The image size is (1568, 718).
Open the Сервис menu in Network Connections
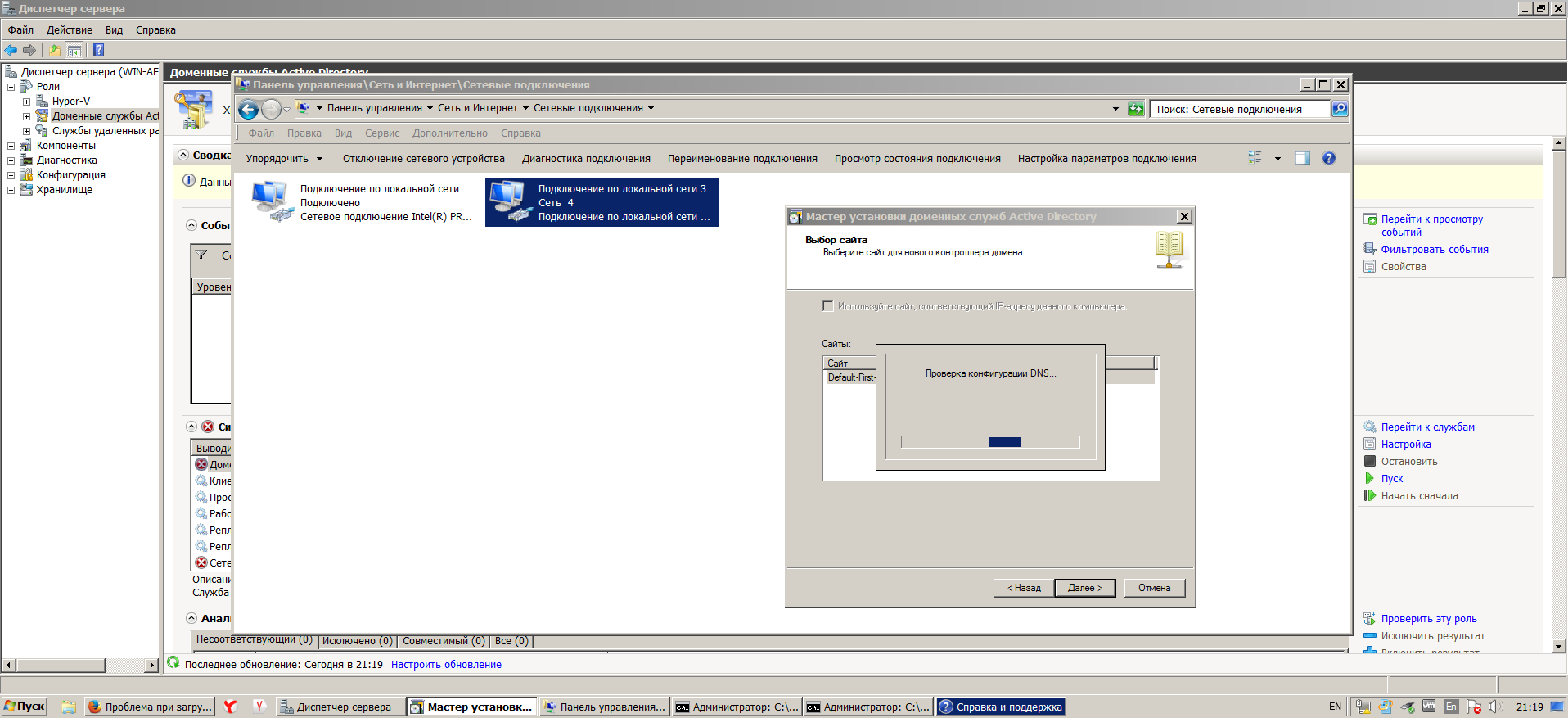tap(382, 133)
